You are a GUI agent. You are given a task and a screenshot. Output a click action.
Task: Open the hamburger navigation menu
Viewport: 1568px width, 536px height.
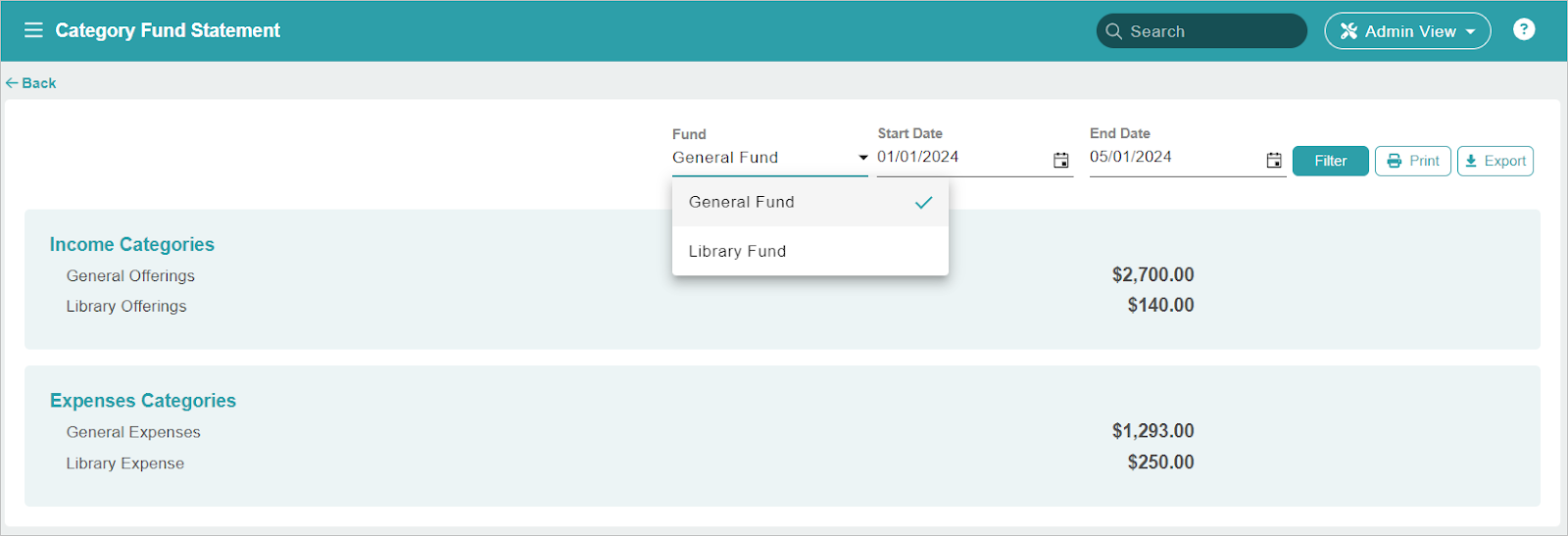33,30
